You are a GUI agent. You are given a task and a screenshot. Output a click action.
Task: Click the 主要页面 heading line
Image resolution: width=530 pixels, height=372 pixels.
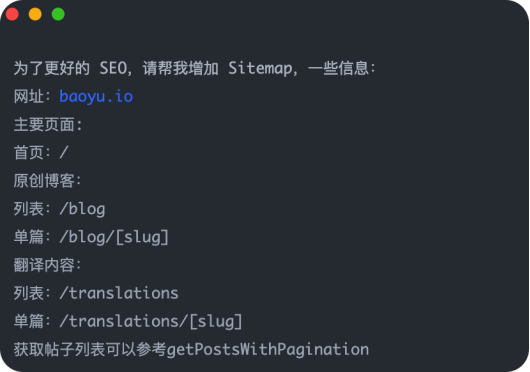(x=48, y=125)
